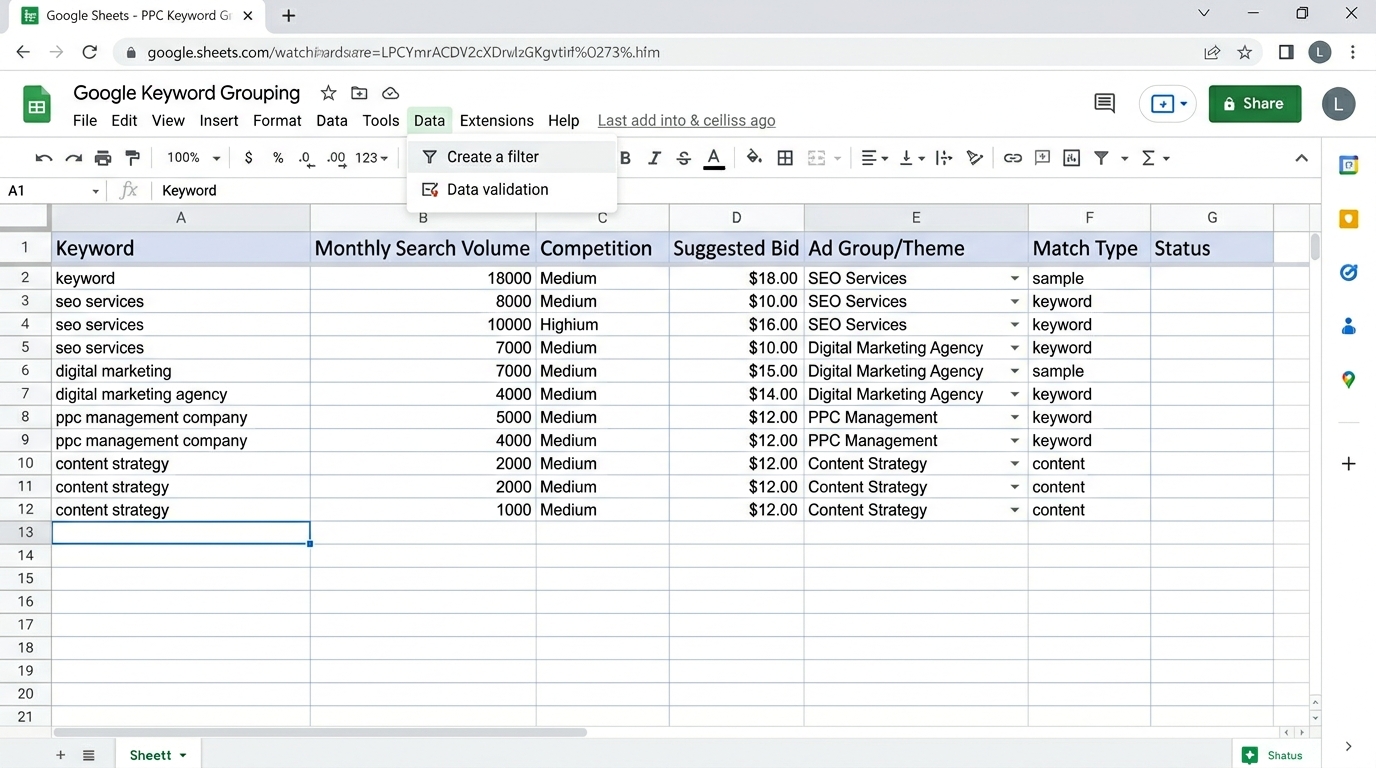
Task: Open the 123 number format dropdown
Action: click(372, 158)
